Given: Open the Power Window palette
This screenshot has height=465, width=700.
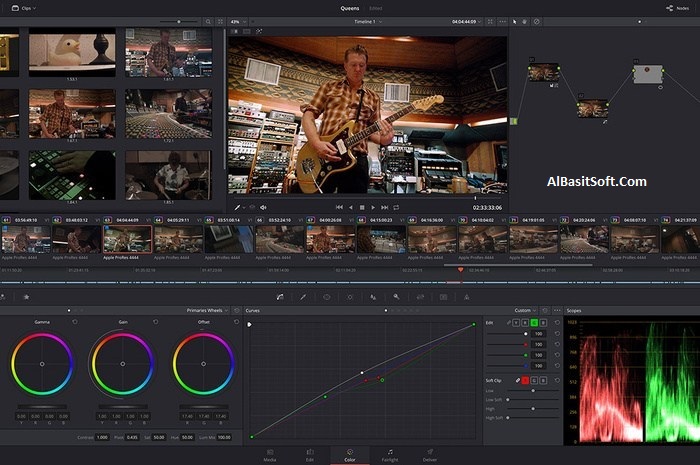Looking at the screenshot, I should click(x=327, y=297).
